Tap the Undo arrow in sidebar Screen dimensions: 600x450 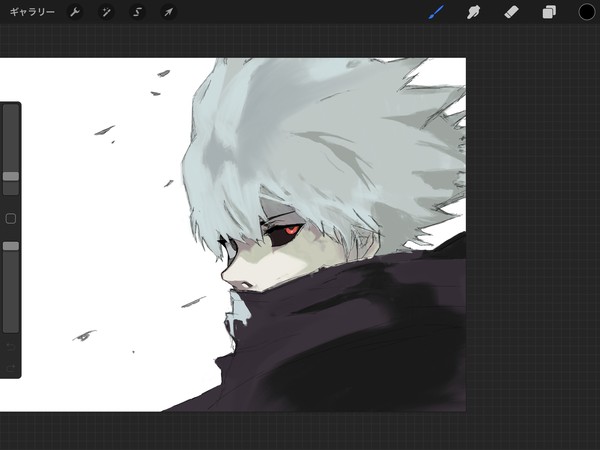(x=11, y=347)
